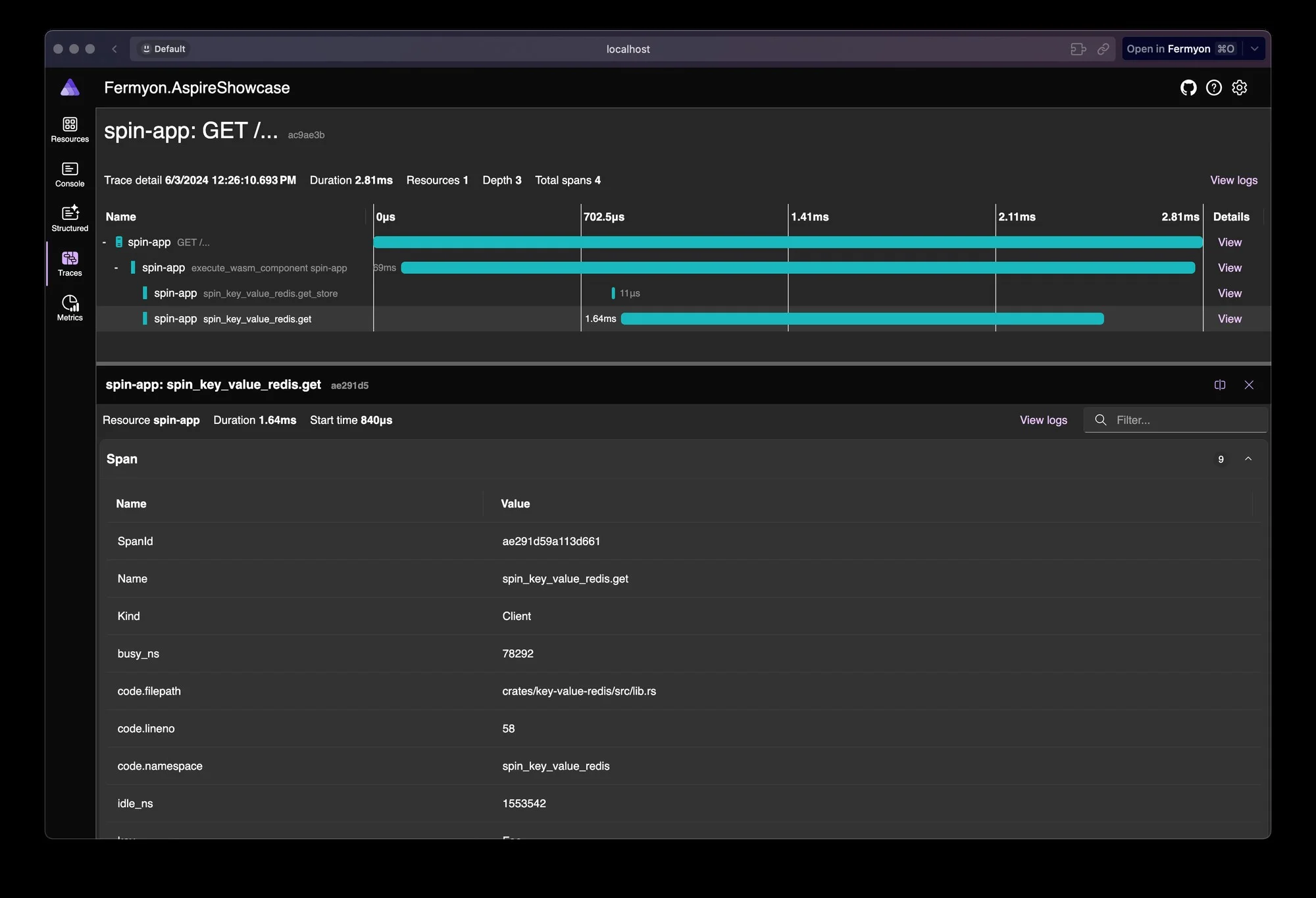Toggle span details split view icon
The image size is (1316, 898).
1219,385
